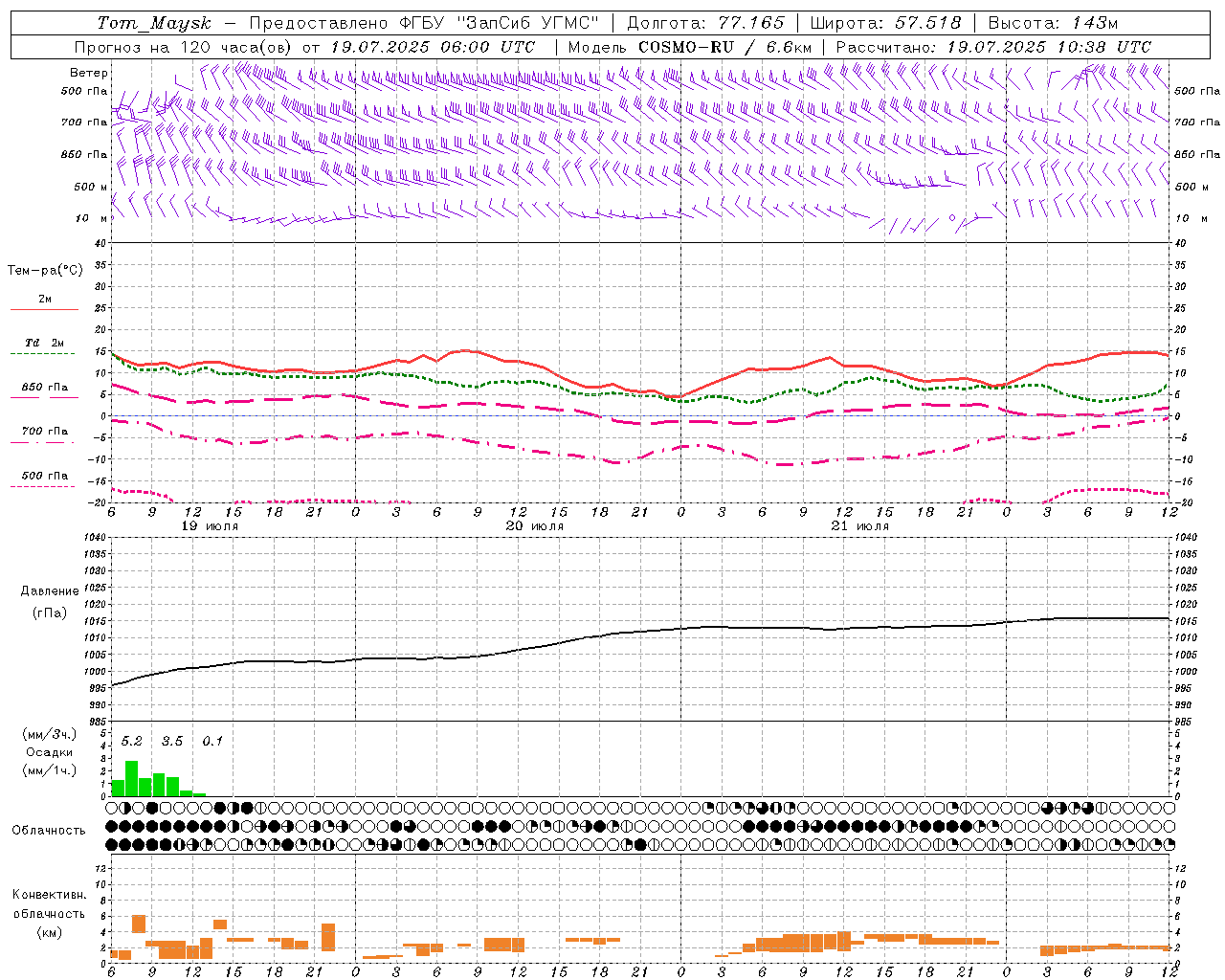
Task: Select the Тем-ра(°C) axis label
Action: point(45,270)
